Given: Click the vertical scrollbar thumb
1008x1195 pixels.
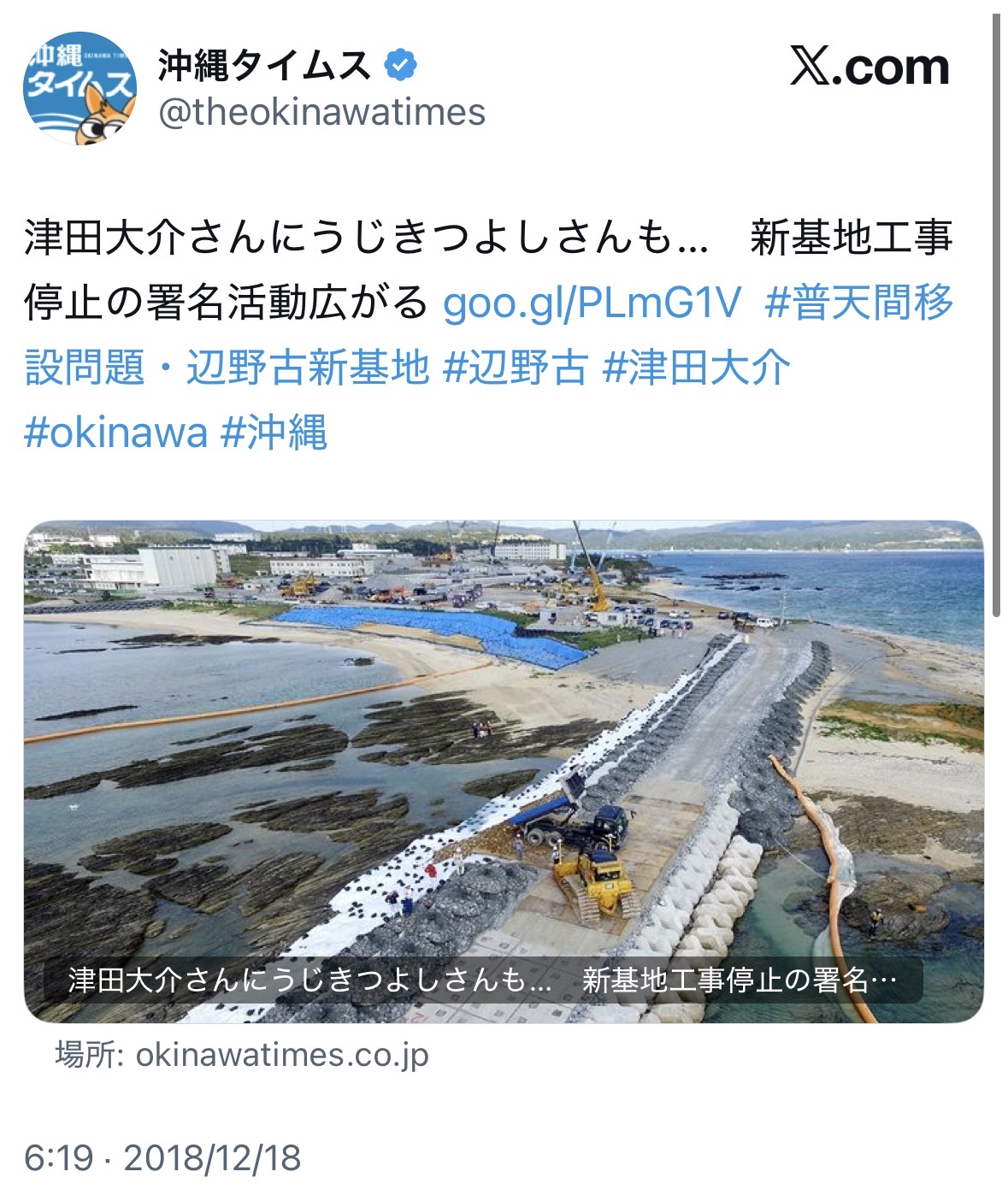Looking at the screenshot, I should tap(996, 315).
